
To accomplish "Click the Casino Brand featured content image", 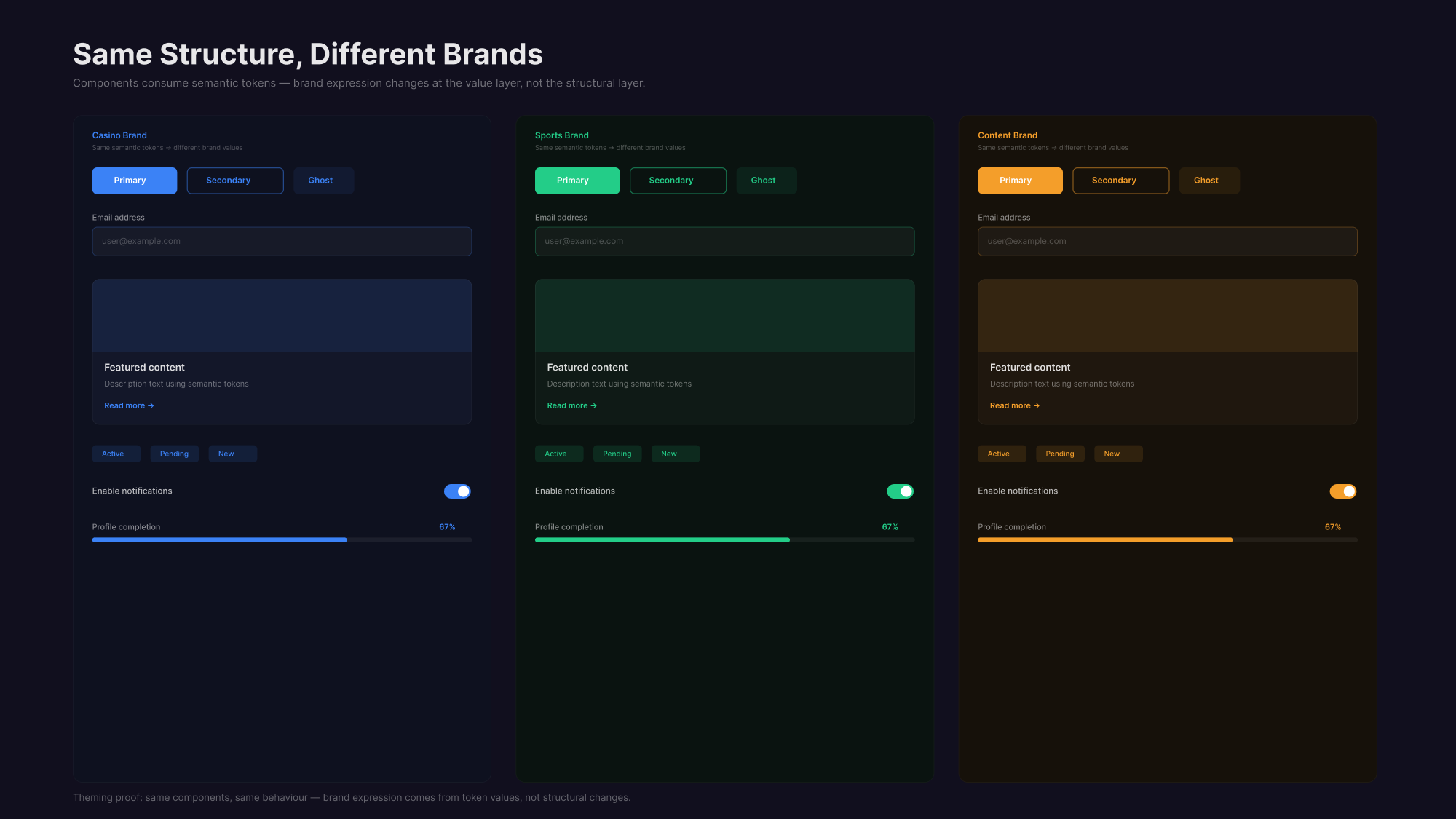I will click(x=282, y=316).
